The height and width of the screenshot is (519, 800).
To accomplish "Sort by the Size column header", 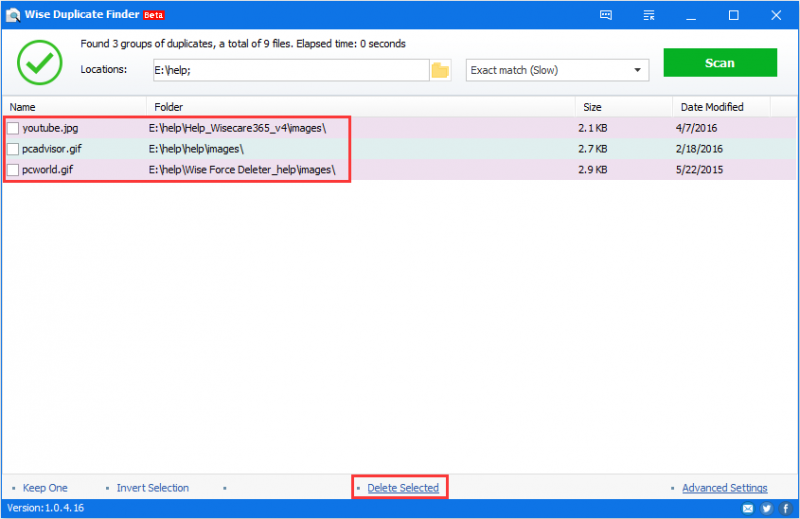I will point(624,107).
